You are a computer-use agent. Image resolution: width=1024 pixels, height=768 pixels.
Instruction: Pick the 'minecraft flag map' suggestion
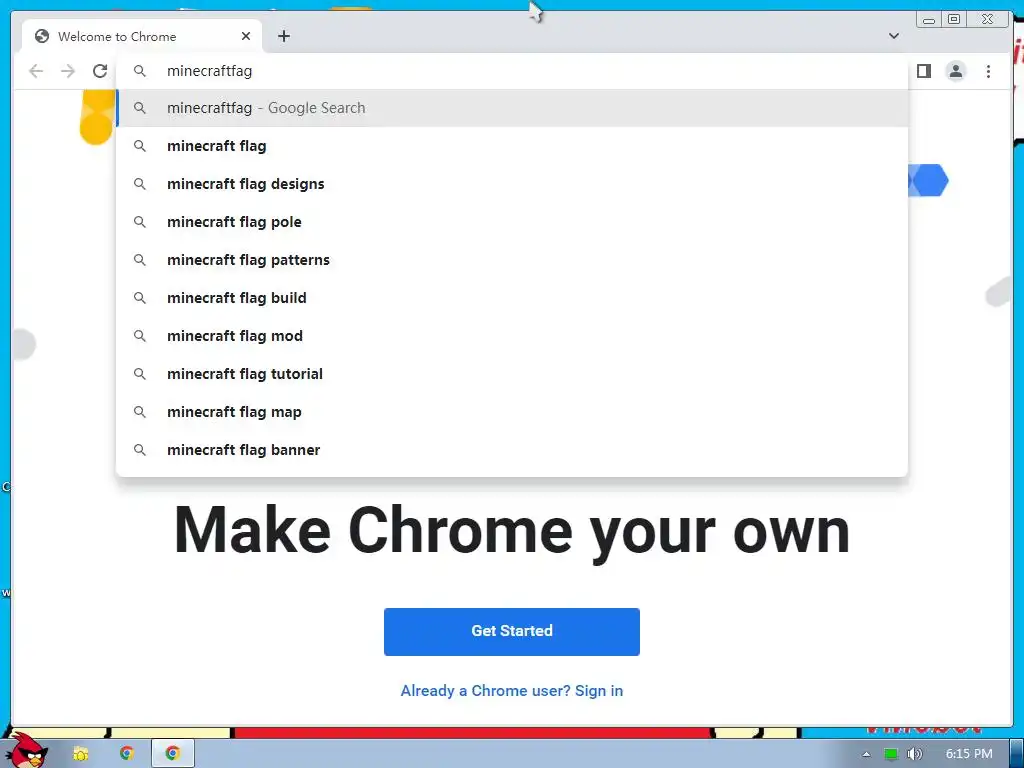512,412
